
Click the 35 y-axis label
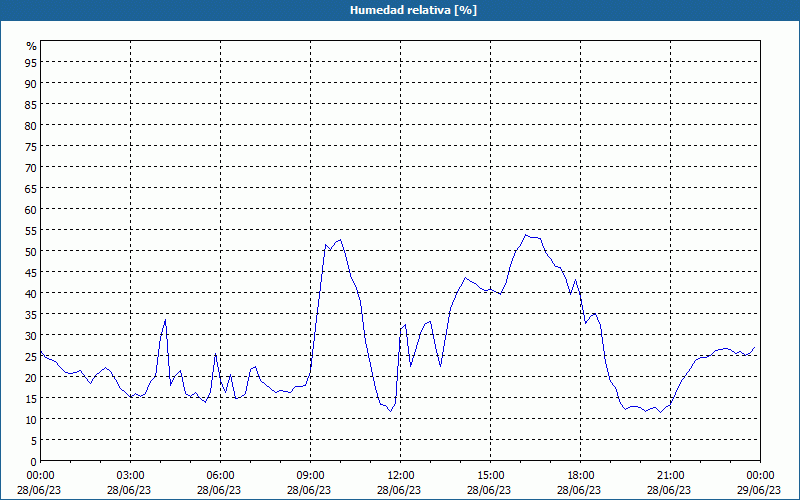point(31,314)
